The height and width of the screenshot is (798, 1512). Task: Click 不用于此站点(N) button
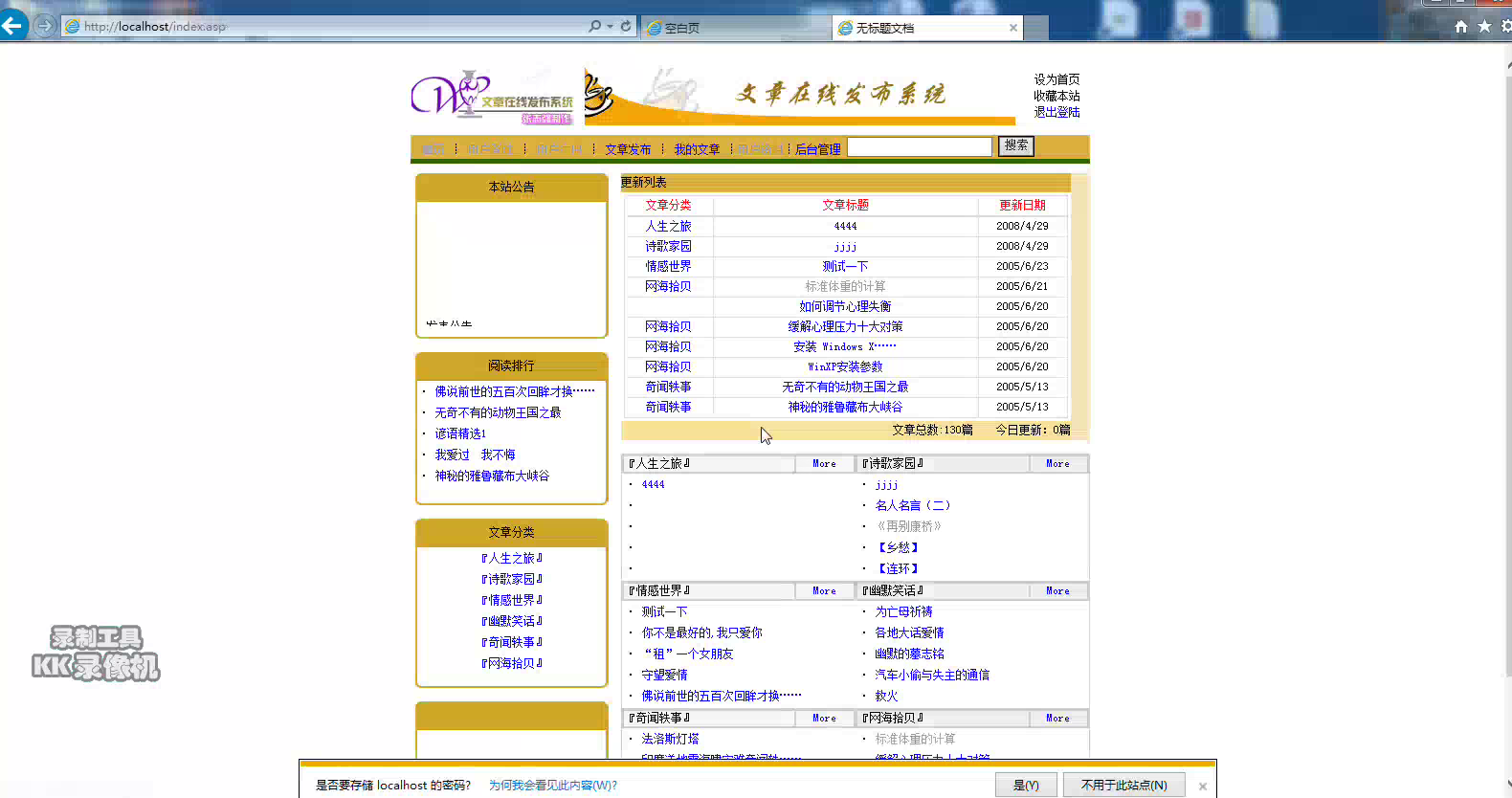(1124, 785)
